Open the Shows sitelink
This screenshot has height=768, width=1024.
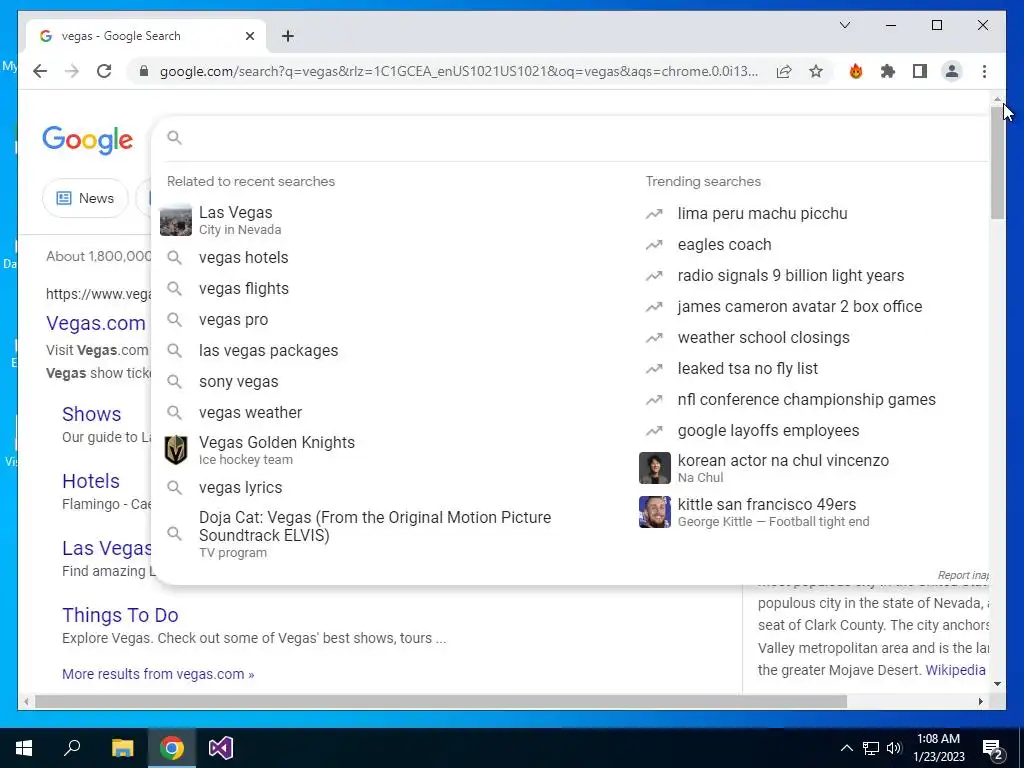(x=91, y=414)
